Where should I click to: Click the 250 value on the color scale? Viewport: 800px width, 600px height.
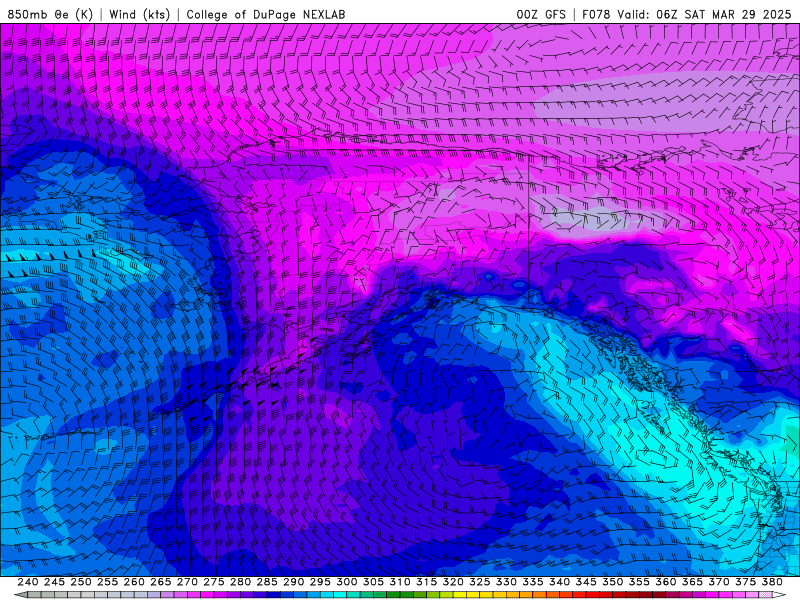(81, 582)
